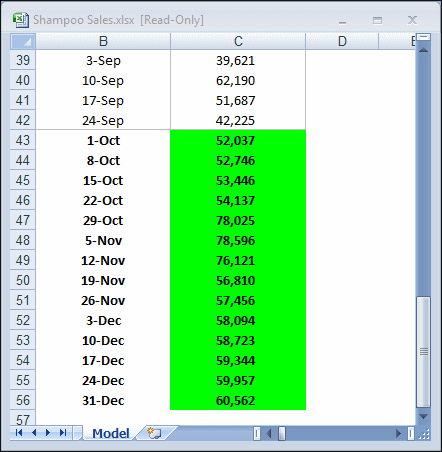
Task: Click the horizontal scrollbar thumb
Action: [282, 433]
